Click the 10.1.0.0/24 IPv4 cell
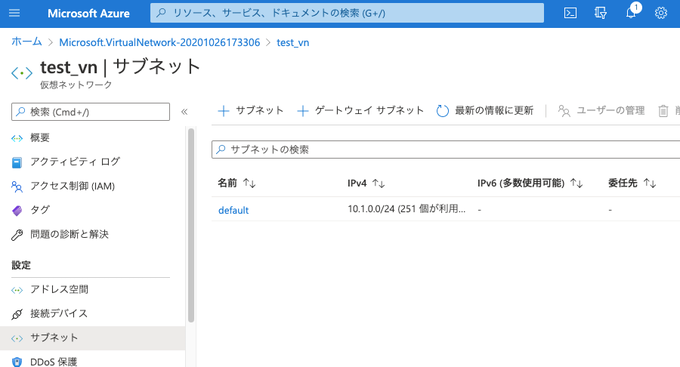The width and height of the screenshot is (680, 367). 406,209
